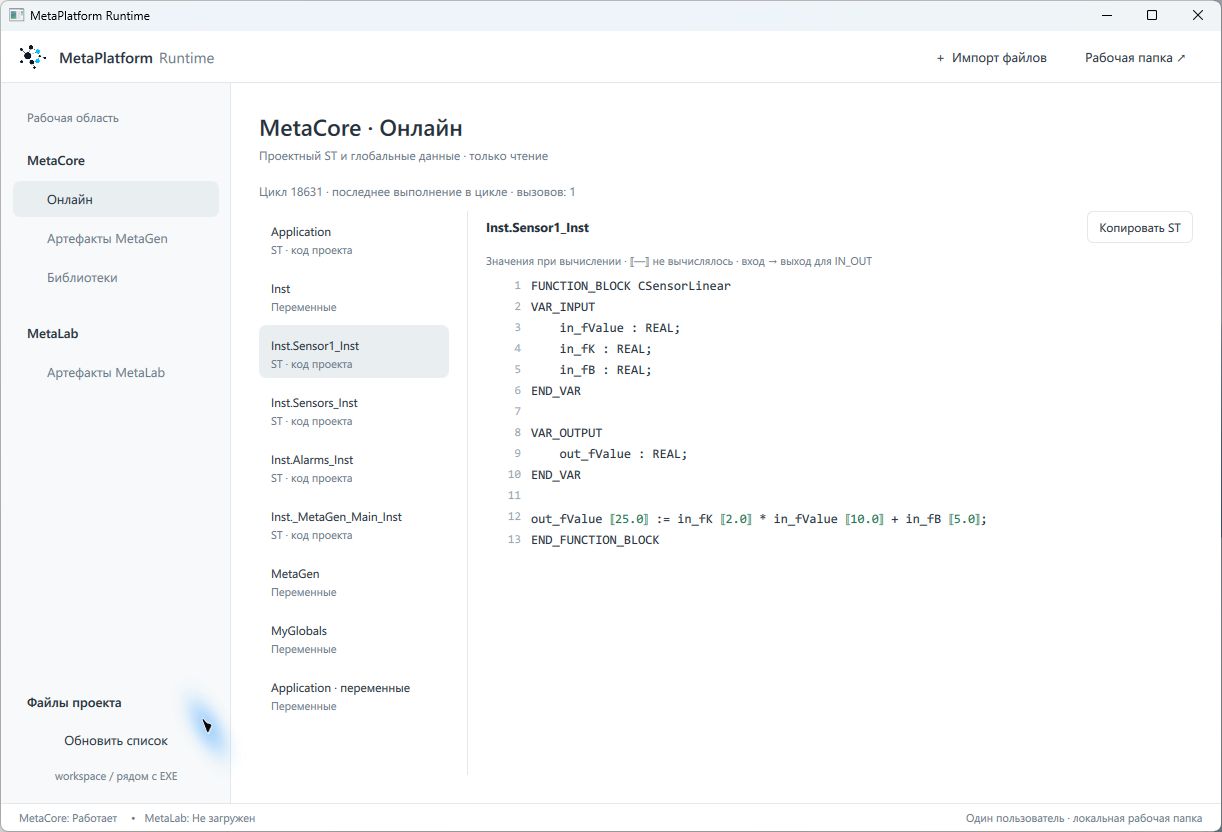Click the [5.0] value of in_fB

click(964, 519)
